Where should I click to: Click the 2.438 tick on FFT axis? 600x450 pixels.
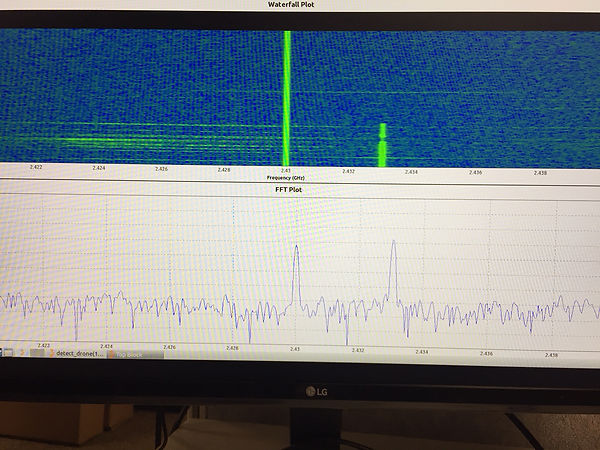[x=551, y=355]
